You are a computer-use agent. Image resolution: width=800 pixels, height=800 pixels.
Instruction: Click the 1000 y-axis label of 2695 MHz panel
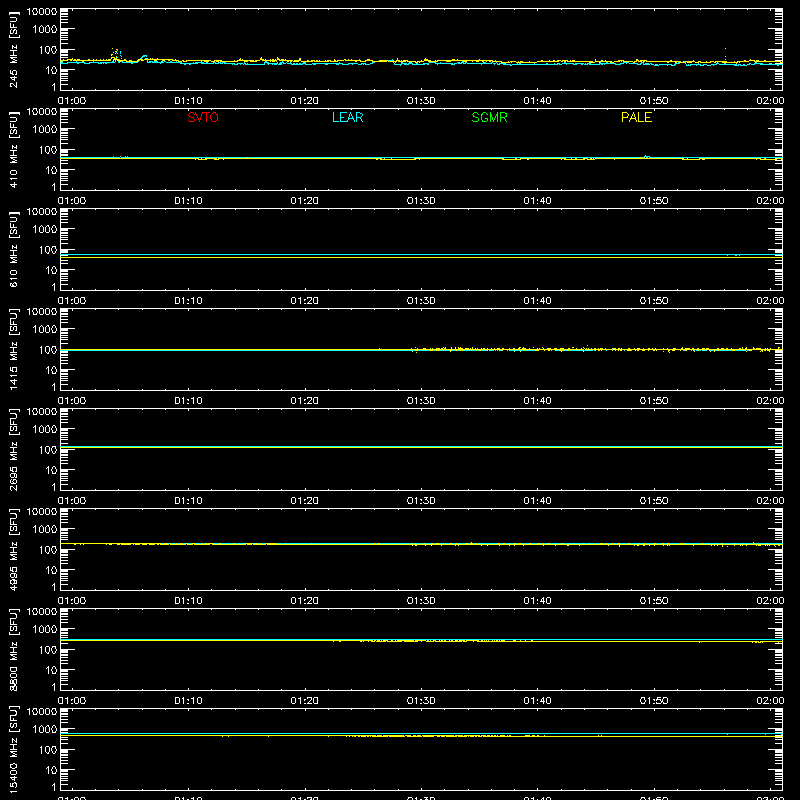tap(45, 430)
